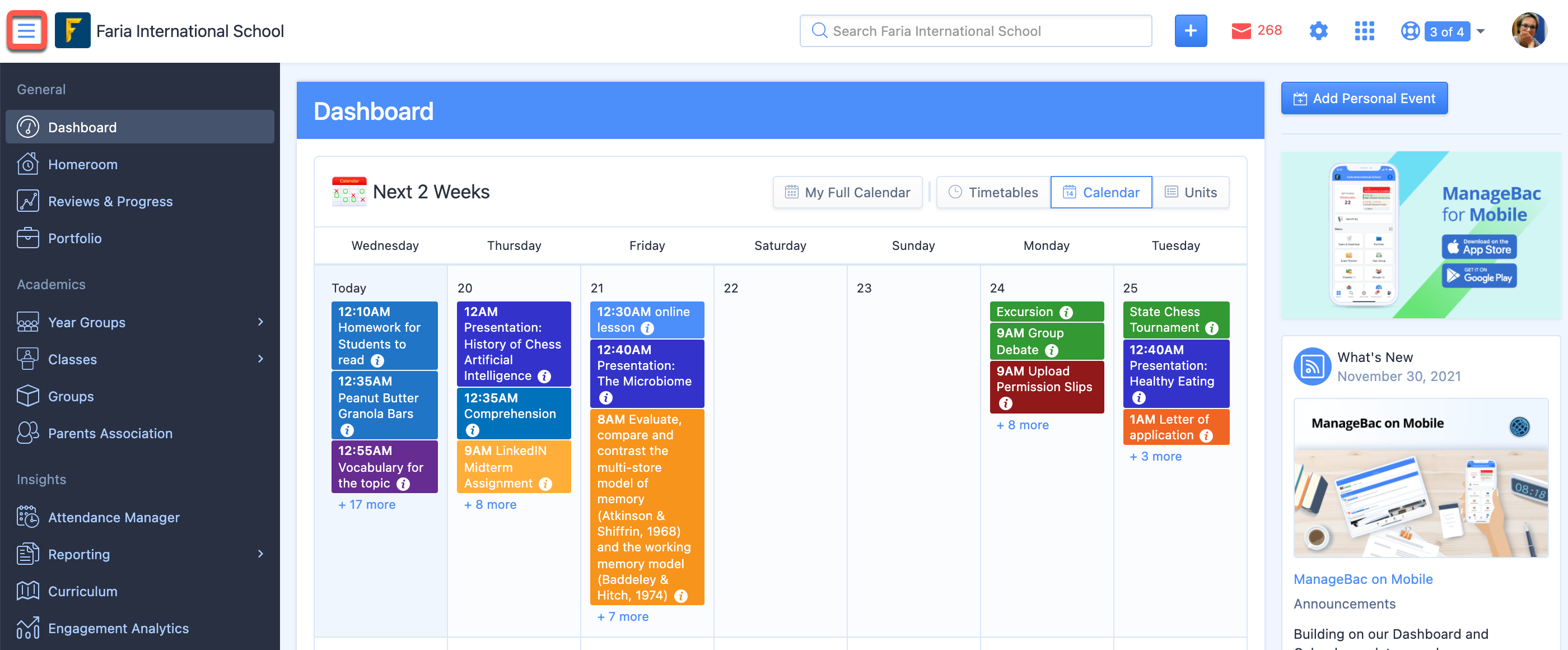
Task: Click info icon on LinkedIN Midterm Assignment
Action: pyautogui.click(x=545, y=484)
